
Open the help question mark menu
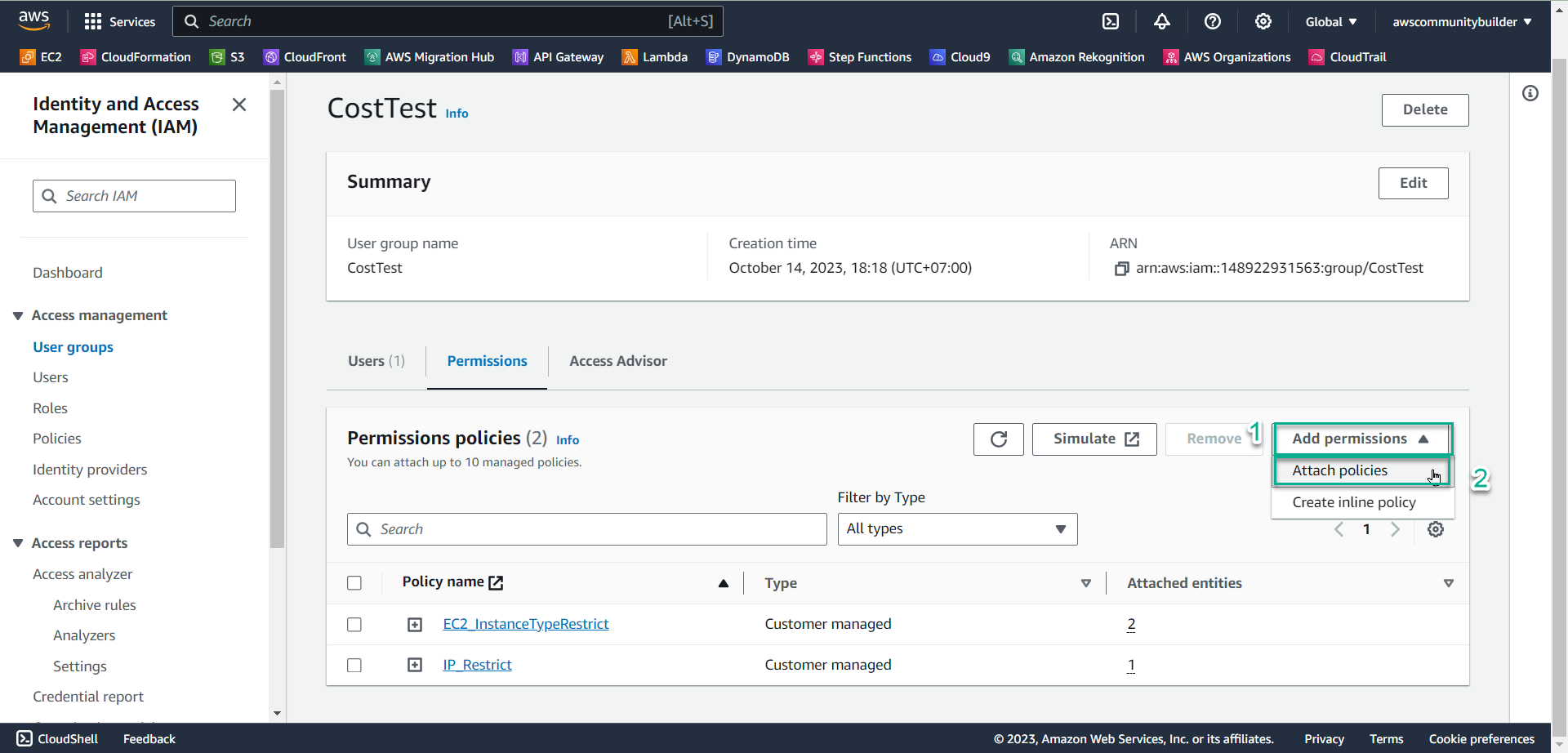pos(1213,21)
